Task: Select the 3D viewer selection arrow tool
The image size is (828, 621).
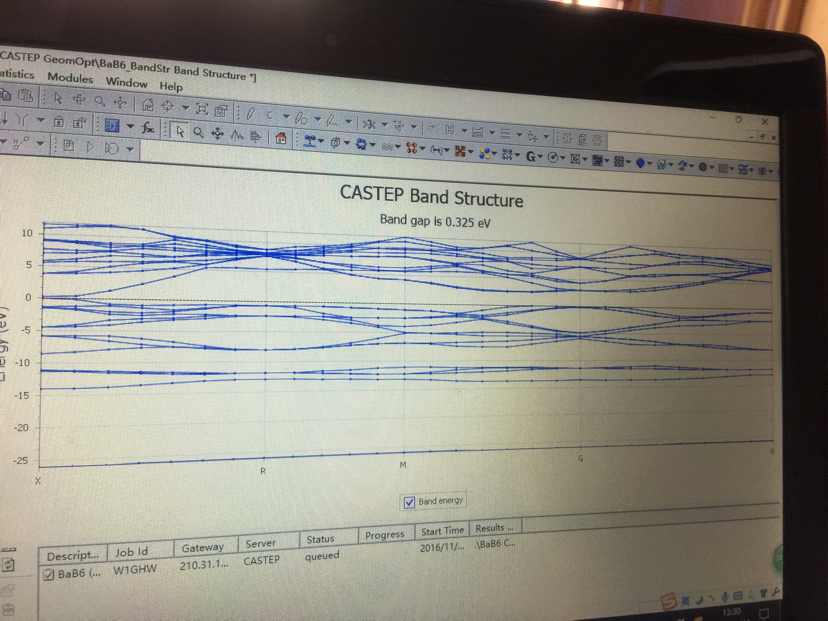Action: (x=58, y=99)
